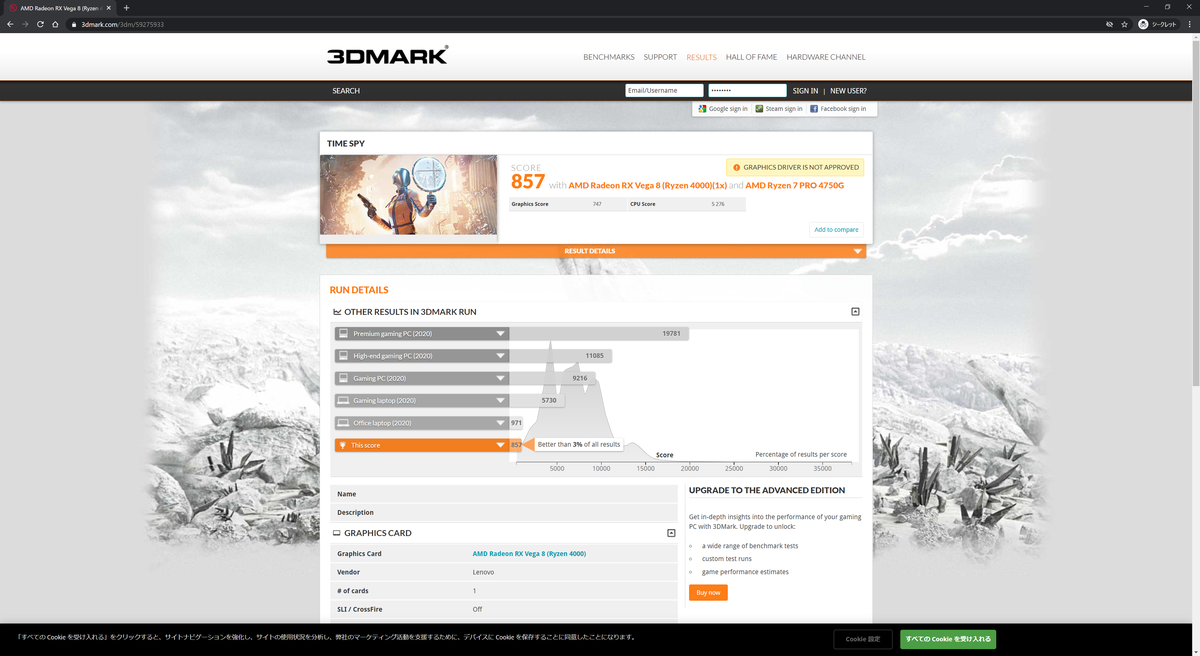Focus the Email/Username input field
1200x656 pixels.
(664, 90)
